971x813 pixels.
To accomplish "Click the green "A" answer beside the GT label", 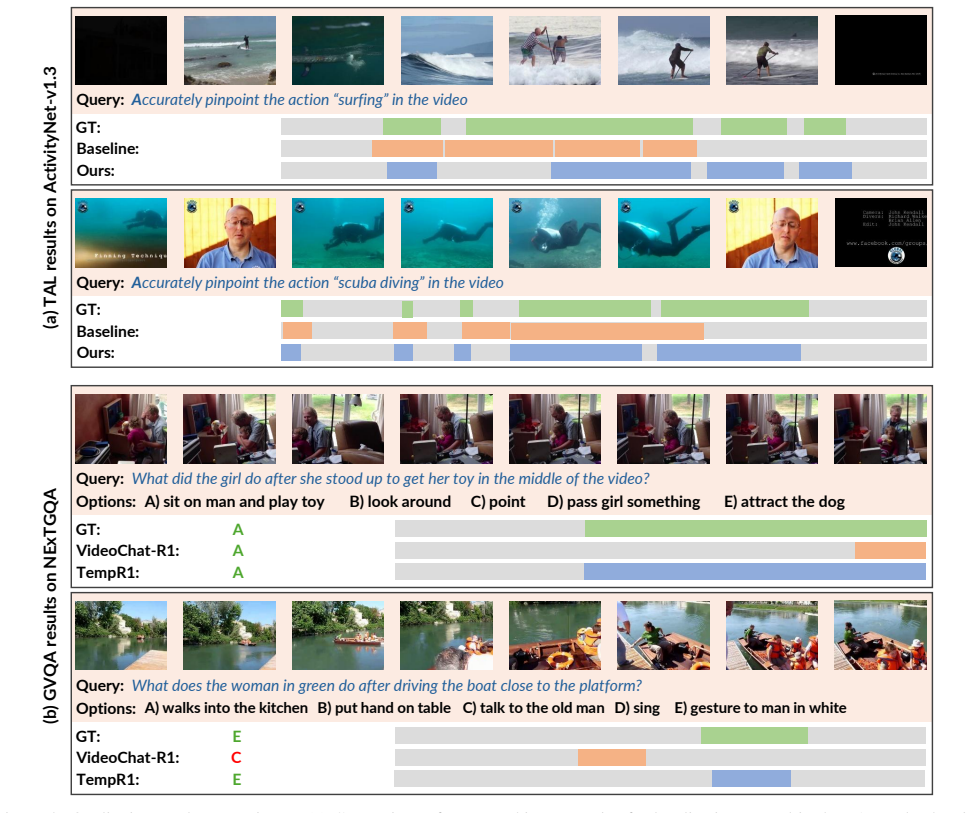I will [x=238, y=529].
